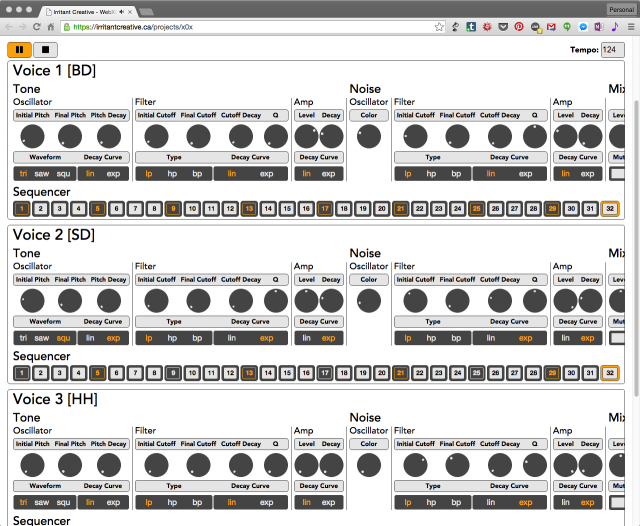This screenshot has width=640, height=526.
Task: Open the Chrome hamburger menu
Action: [x=630, y=27]
